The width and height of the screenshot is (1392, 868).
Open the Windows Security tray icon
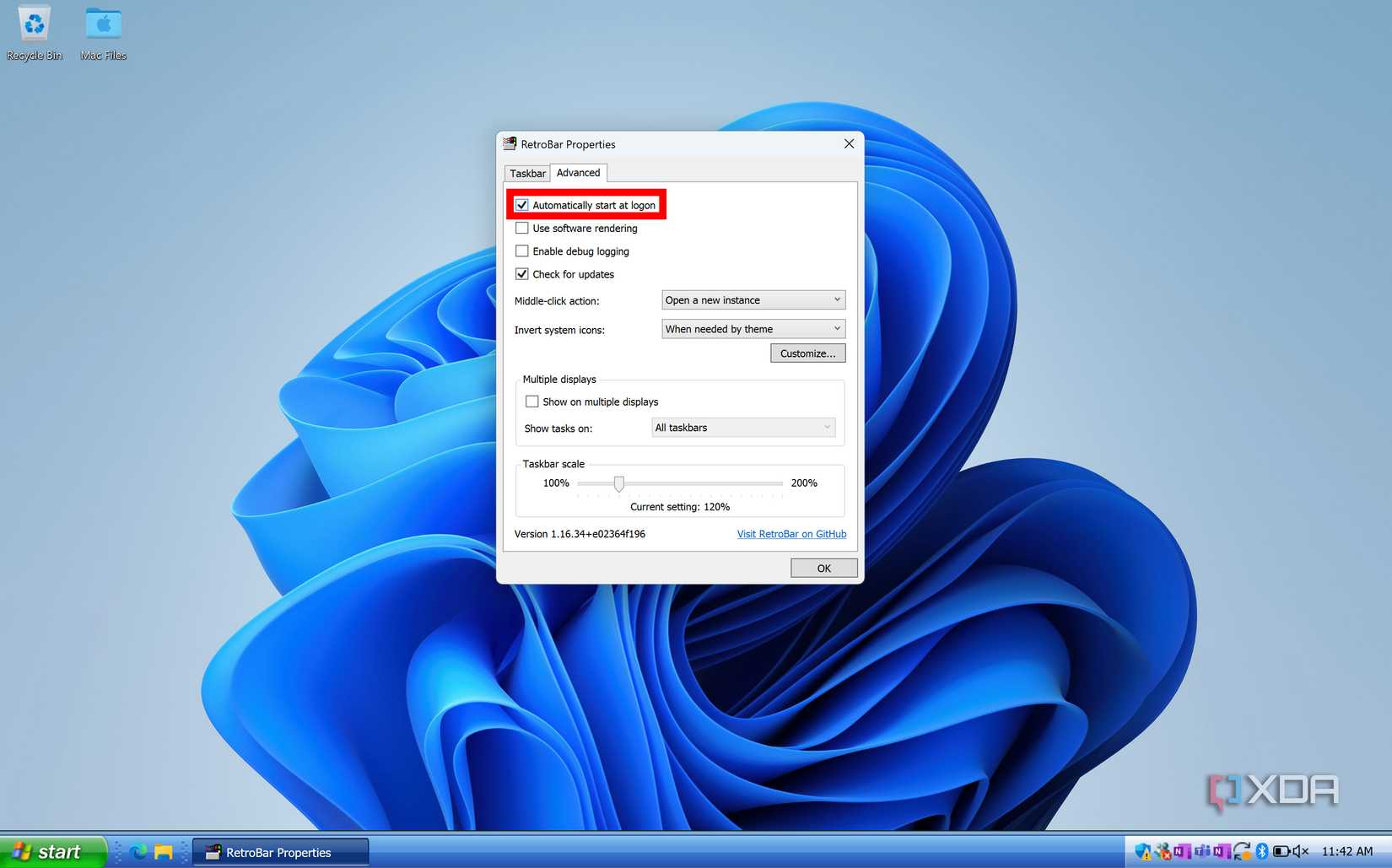point(1141,852)
